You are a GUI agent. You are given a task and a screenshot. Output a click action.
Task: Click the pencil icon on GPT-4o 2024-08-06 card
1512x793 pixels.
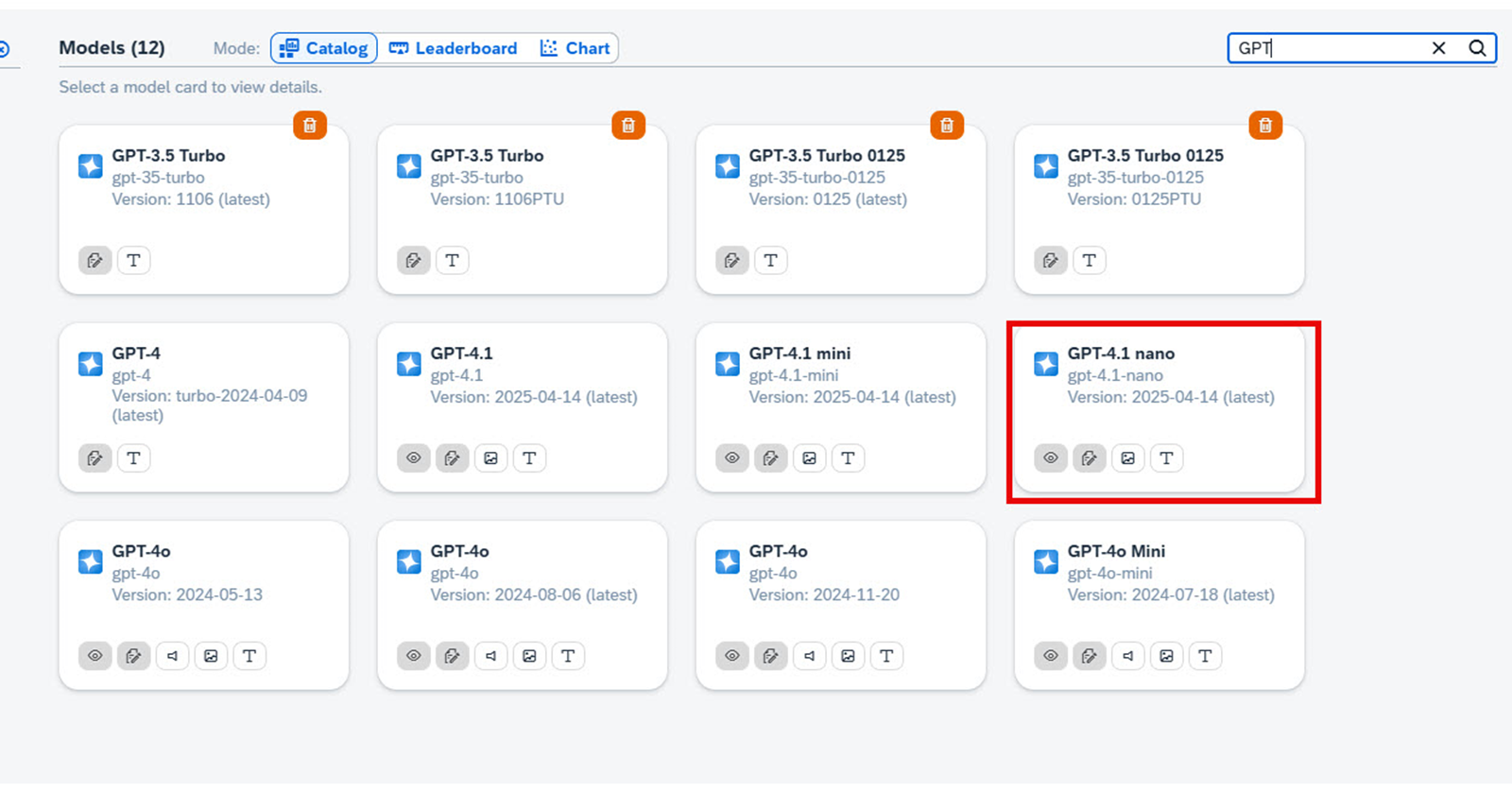point(452,656)
